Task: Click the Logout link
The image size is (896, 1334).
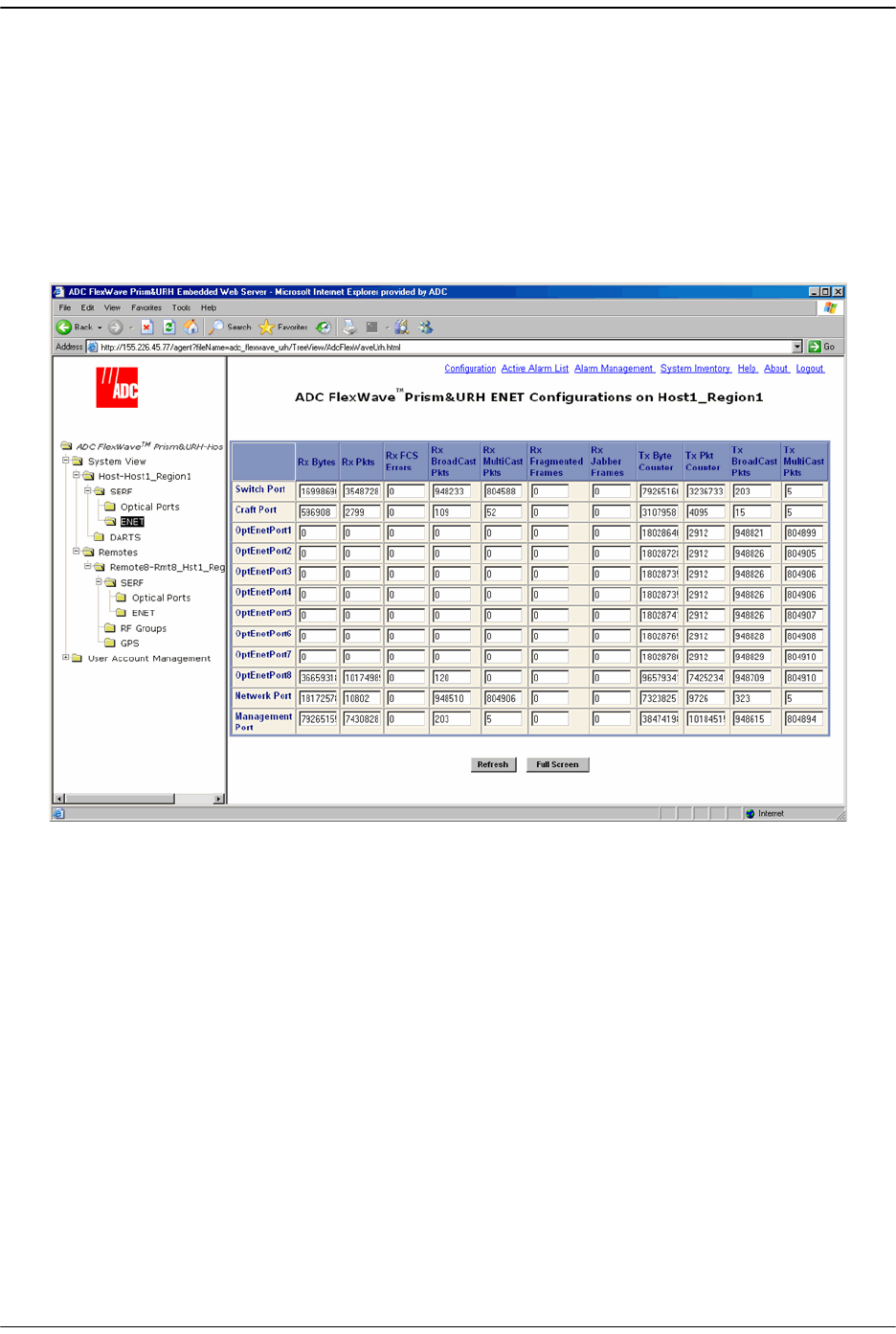Action: [x=810, y=369]
